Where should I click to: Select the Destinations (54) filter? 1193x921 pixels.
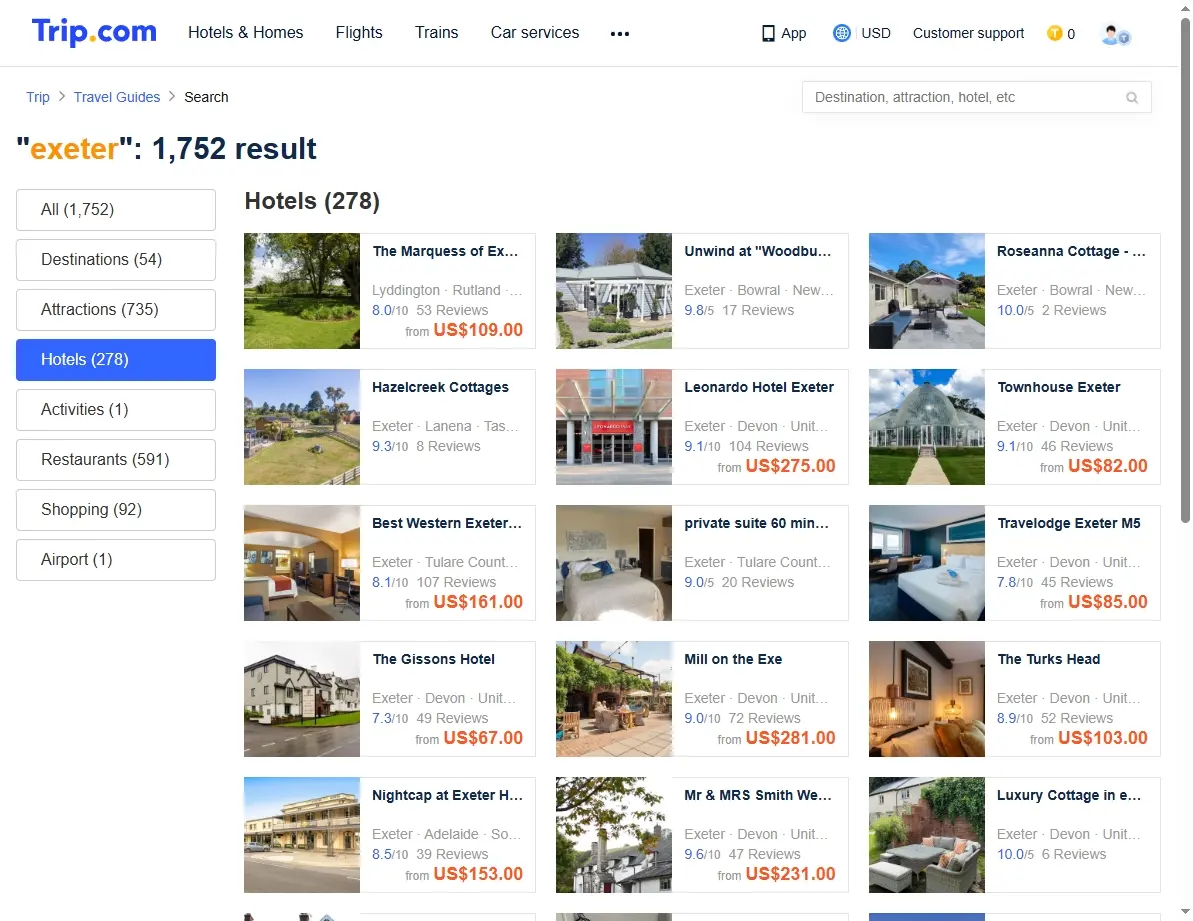(x=116, y=260)
